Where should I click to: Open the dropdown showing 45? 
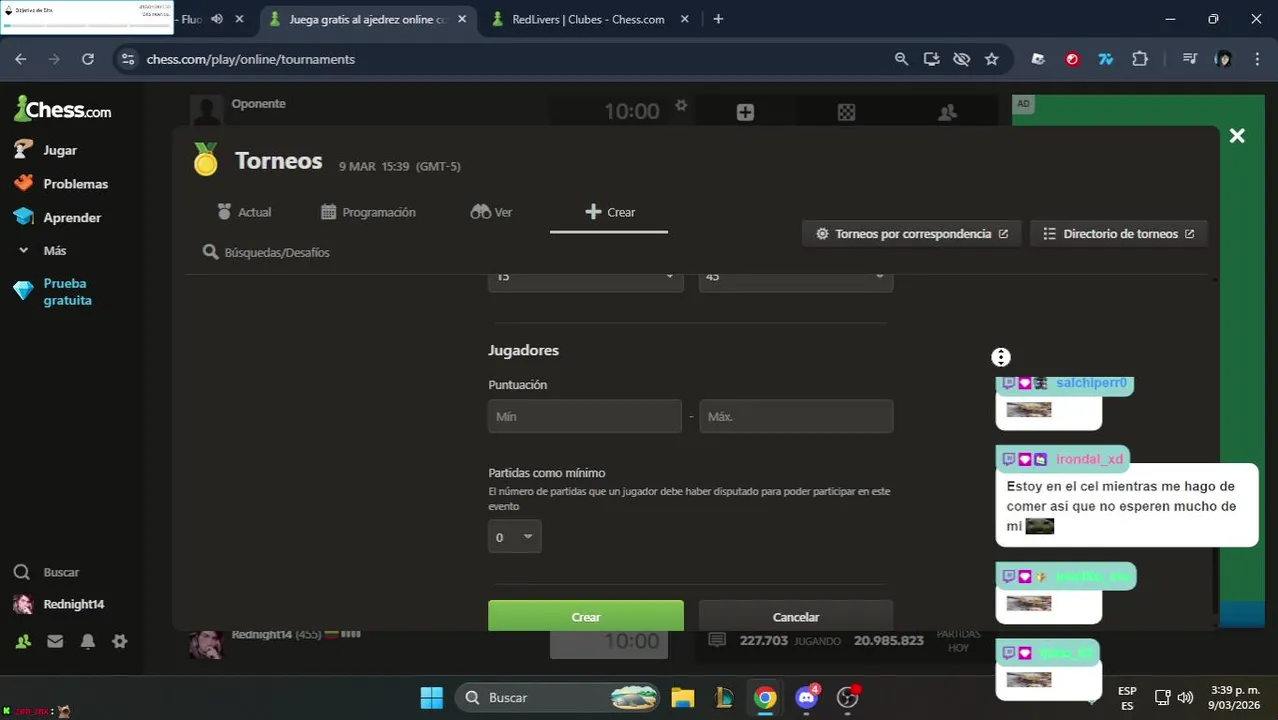[x=796, y=278]
